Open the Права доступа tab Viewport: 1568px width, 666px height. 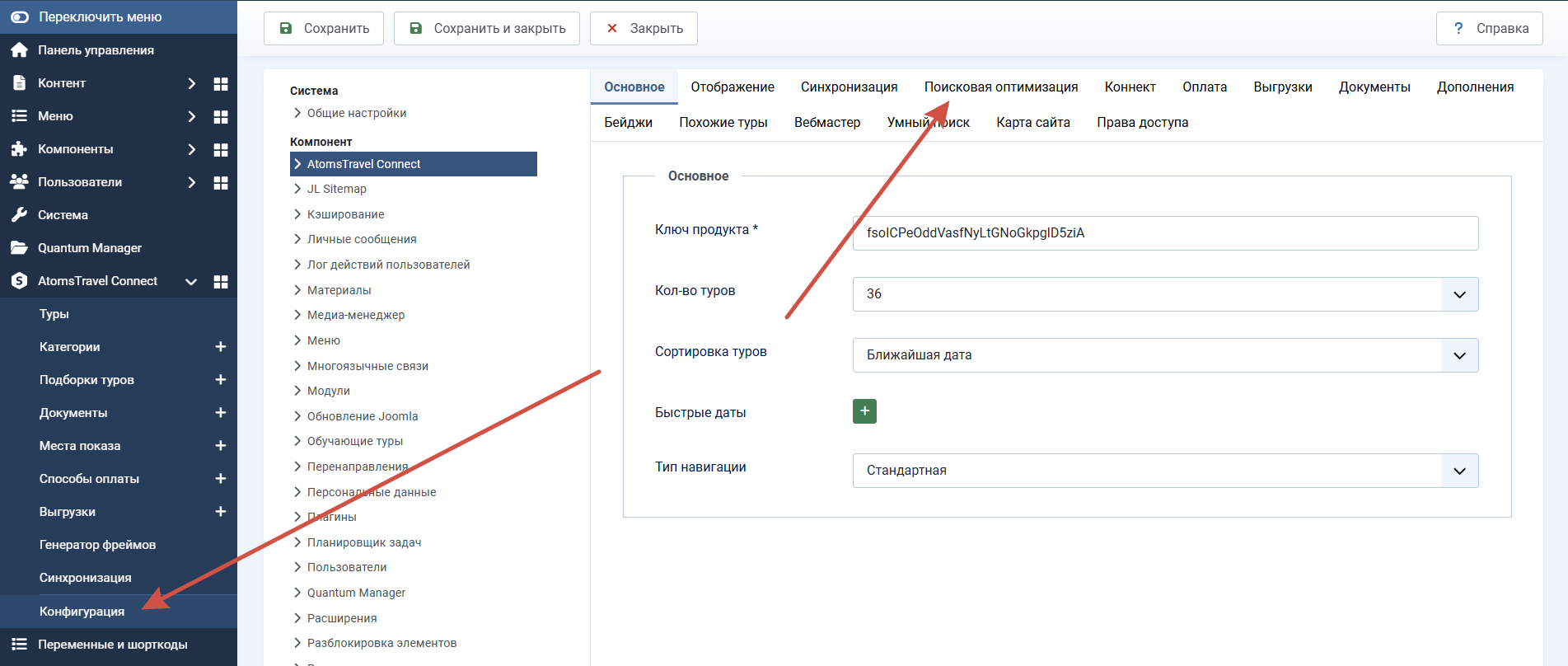tap(1142, 122)
